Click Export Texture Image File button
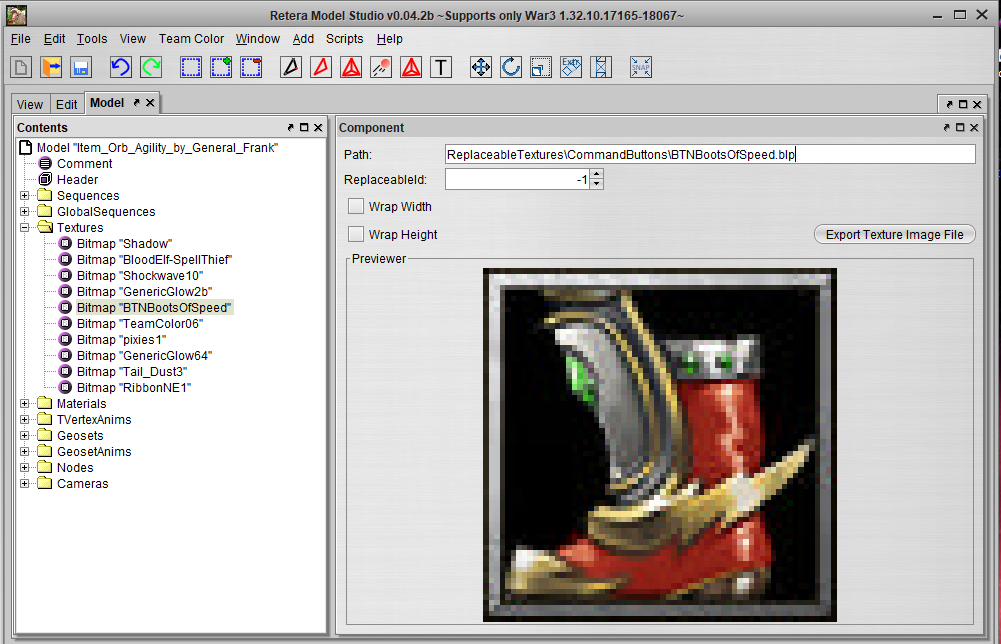The height and width of the screenshot is (644, 1001). [x=894, y=234]
